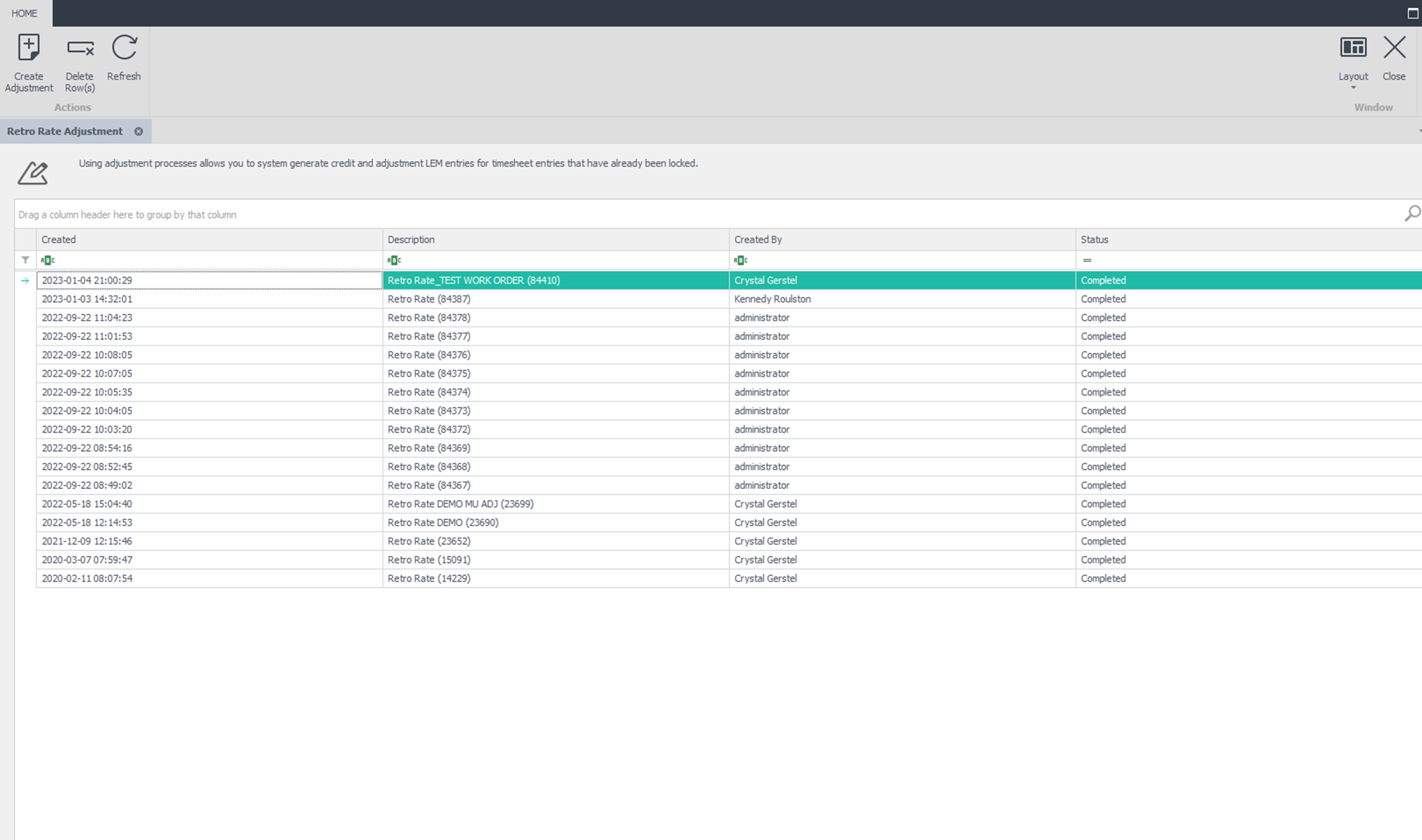
Task: Click the group-by panel drop area text
Action: (127, 215)
